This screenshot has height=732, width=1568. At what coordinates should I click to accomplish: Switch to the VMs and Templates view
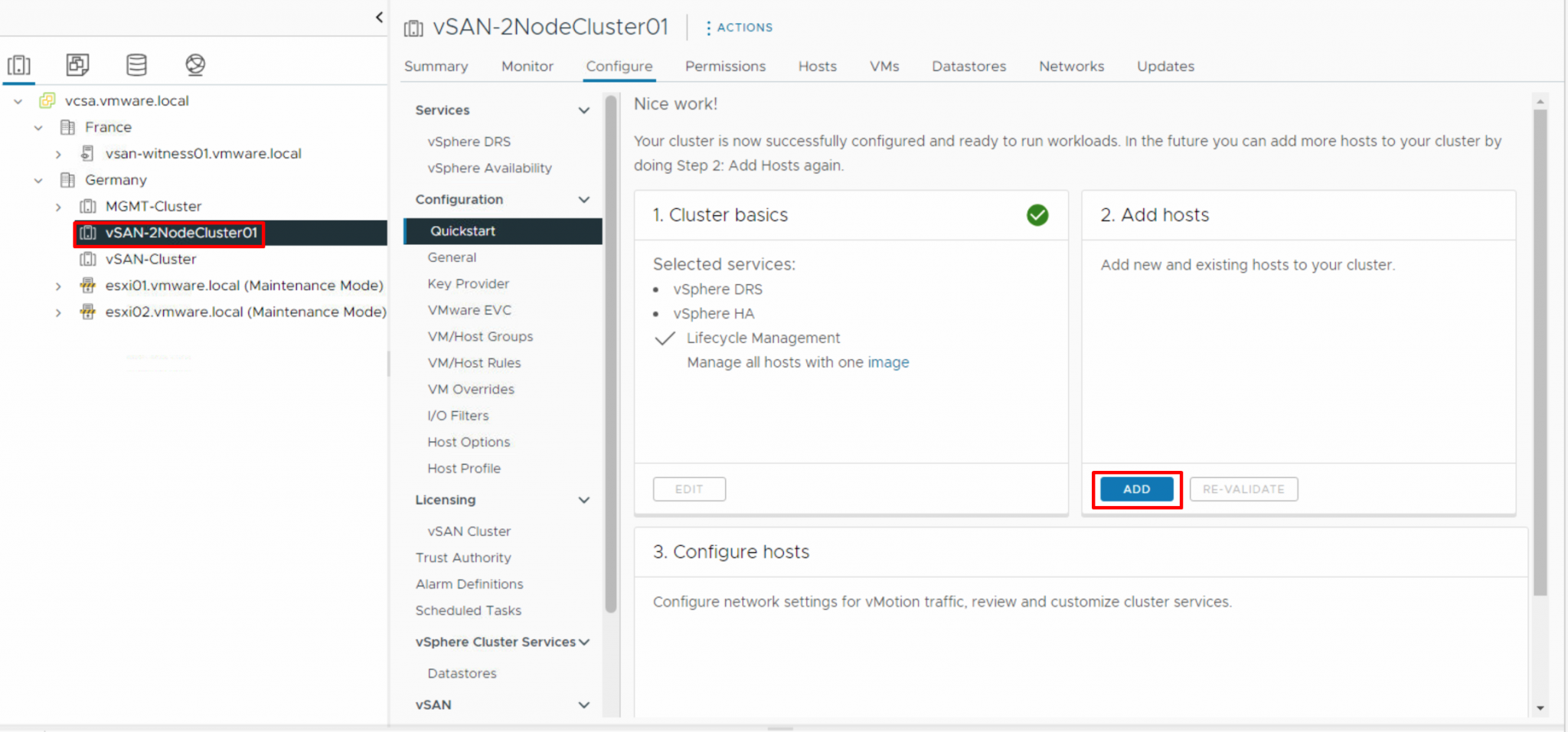click(x=77, y=64)
